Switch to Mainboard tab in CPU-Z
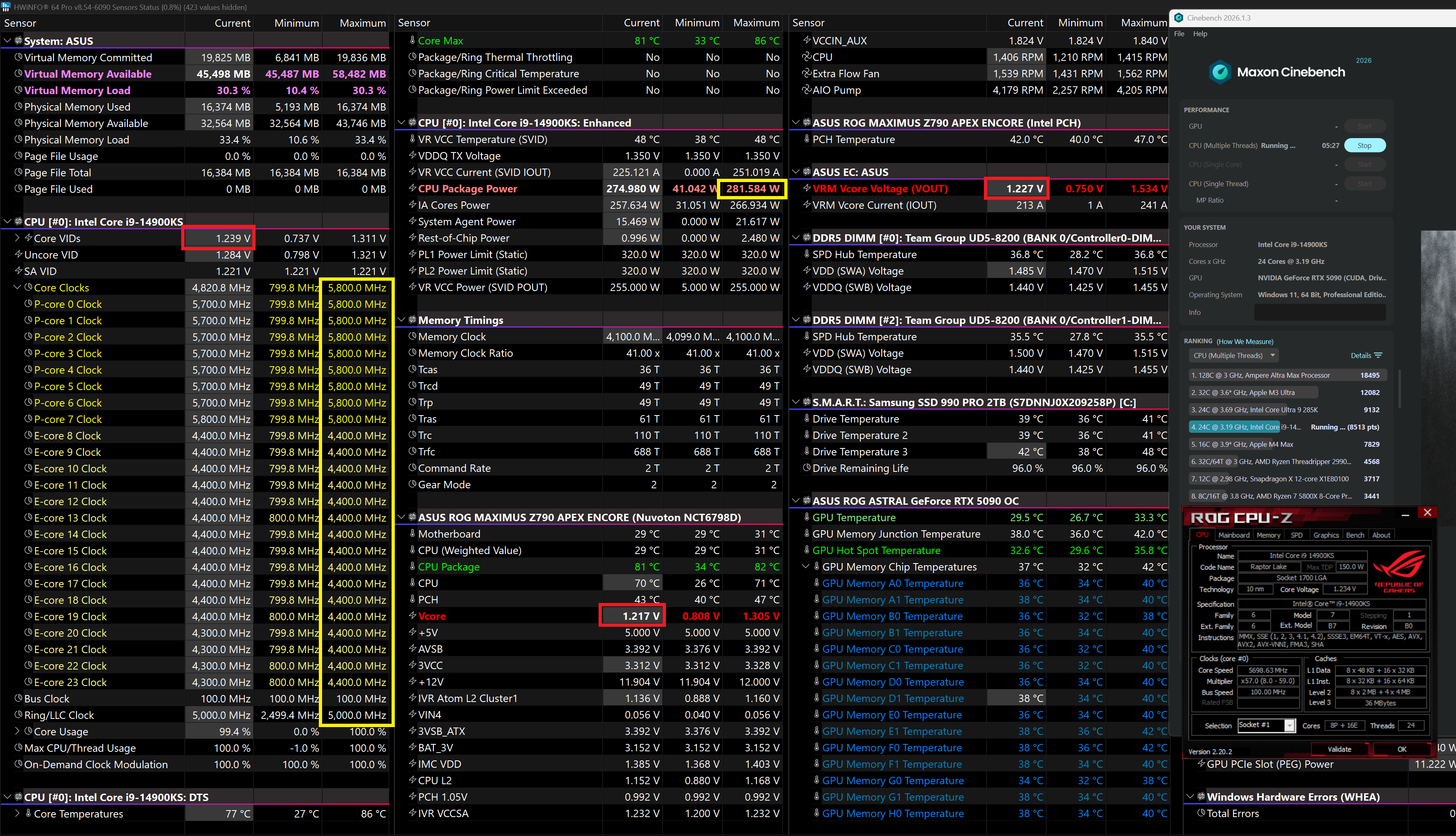This screenshot has width=1456, height=836. tap(1234, 535)
